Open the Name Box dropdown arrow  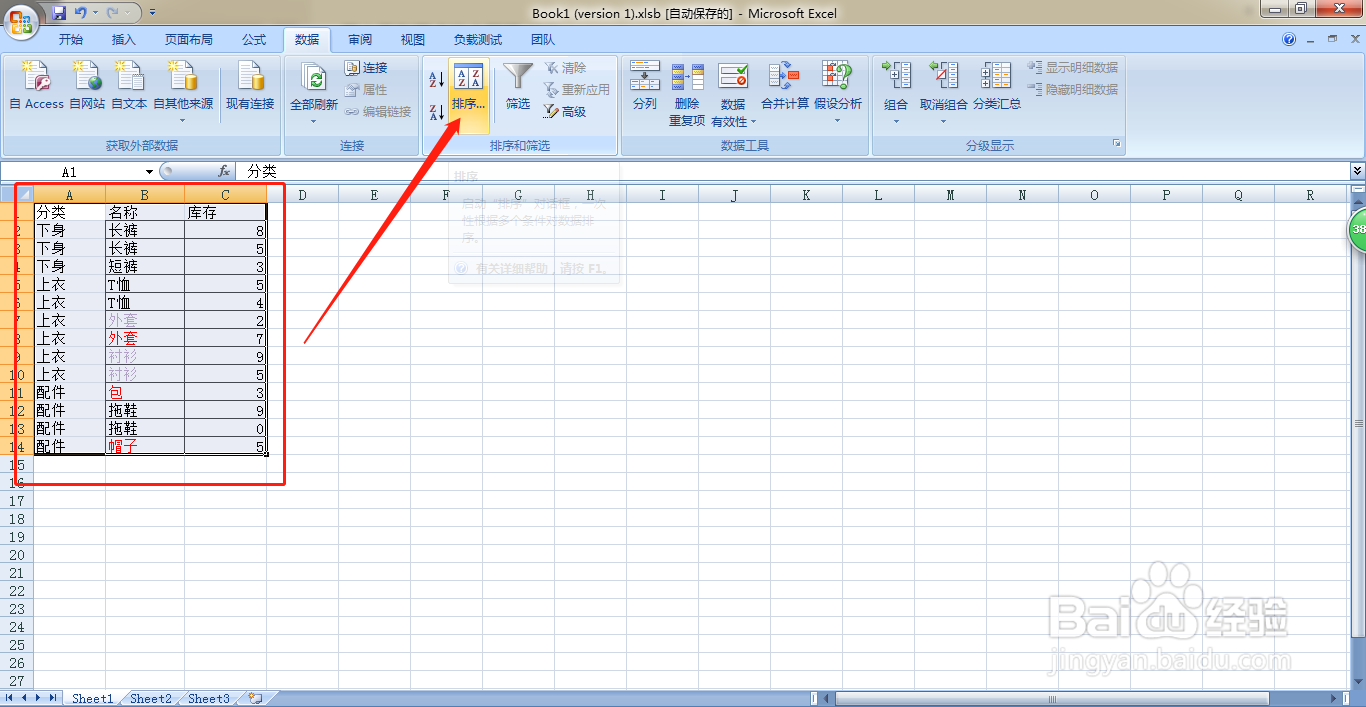point(150,172)
